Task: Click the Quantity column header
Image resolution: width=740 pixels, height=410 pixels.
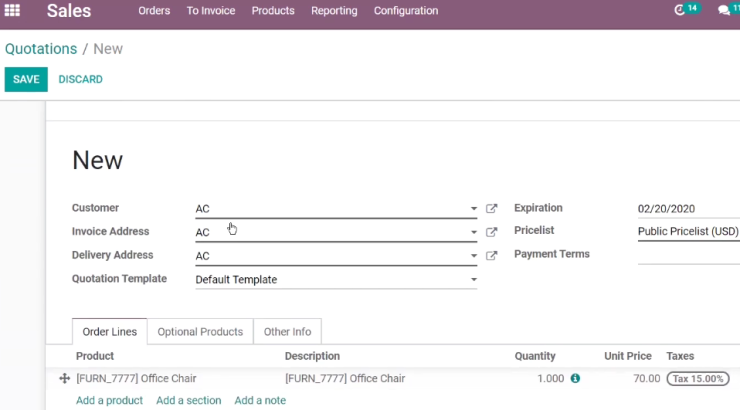Action: click(535, 356)
